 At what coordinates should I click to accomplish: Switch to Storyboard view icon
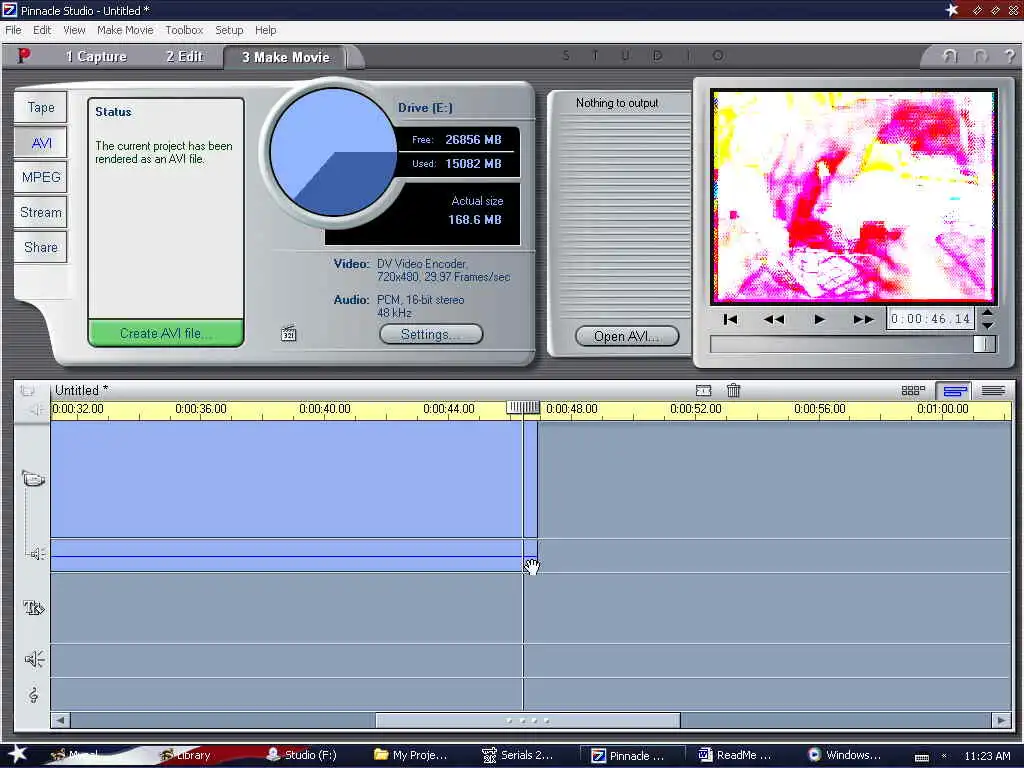tap(913, 391)
